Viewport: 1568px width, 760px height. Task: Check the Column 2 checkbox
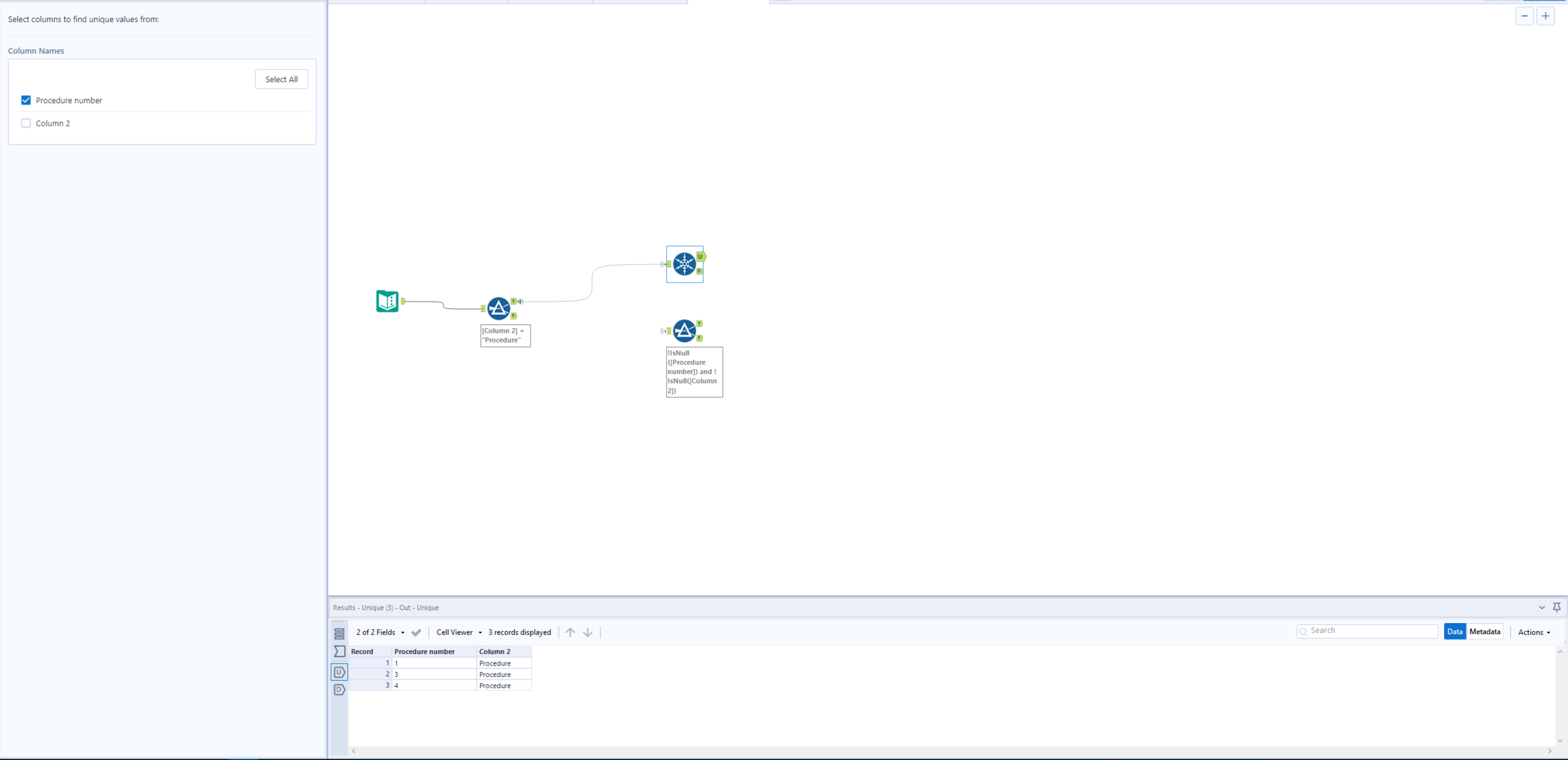coord(26,123)
